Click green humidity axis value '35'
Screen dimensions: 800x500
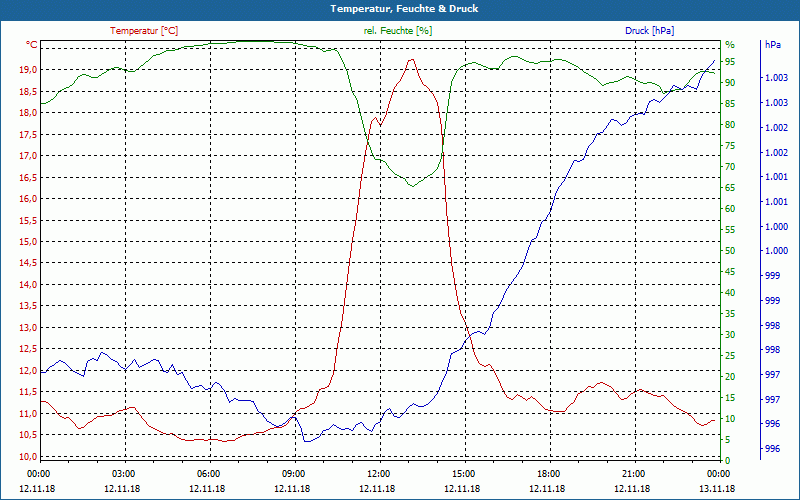[730, 314]
